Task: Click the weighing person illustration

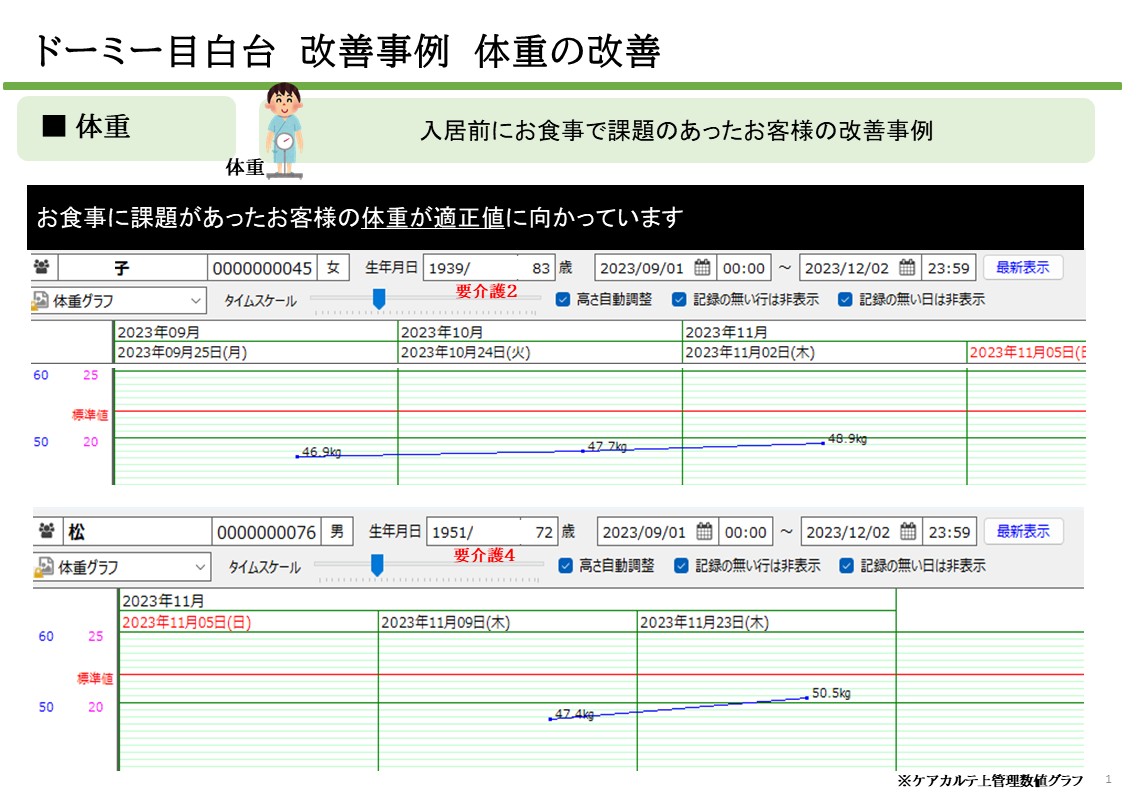Action: [x=284, y=129]
